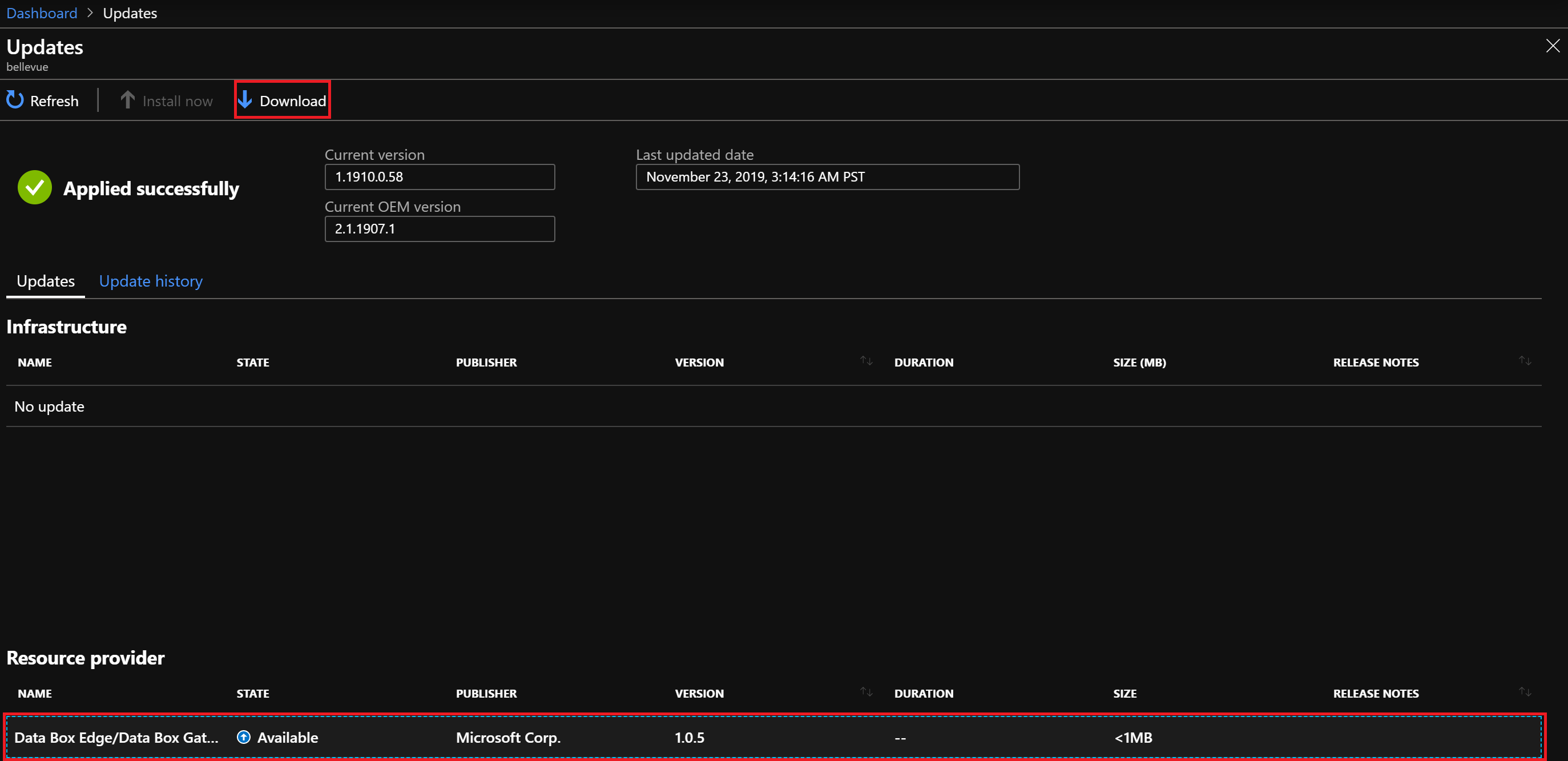
Task: Click the Current version input field
Action: (440, 177)
